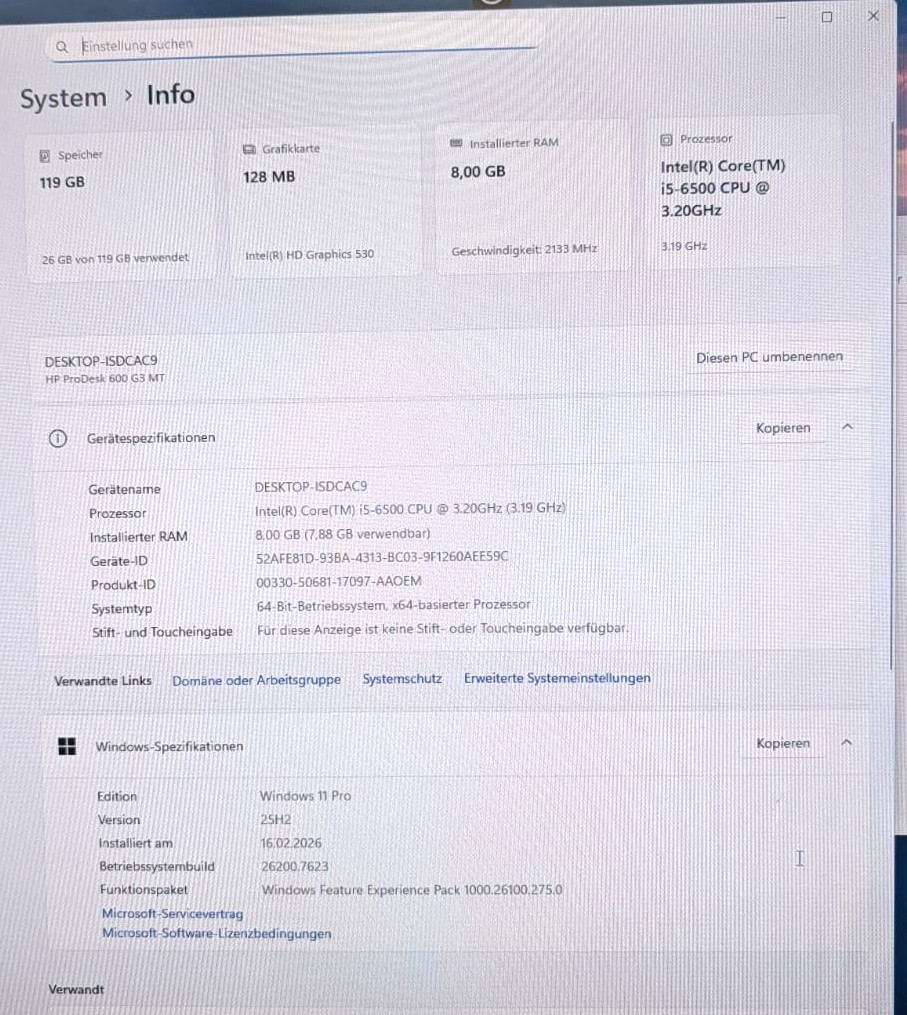
Task: Close the Settings window
Action: click(x=873, y=16)
